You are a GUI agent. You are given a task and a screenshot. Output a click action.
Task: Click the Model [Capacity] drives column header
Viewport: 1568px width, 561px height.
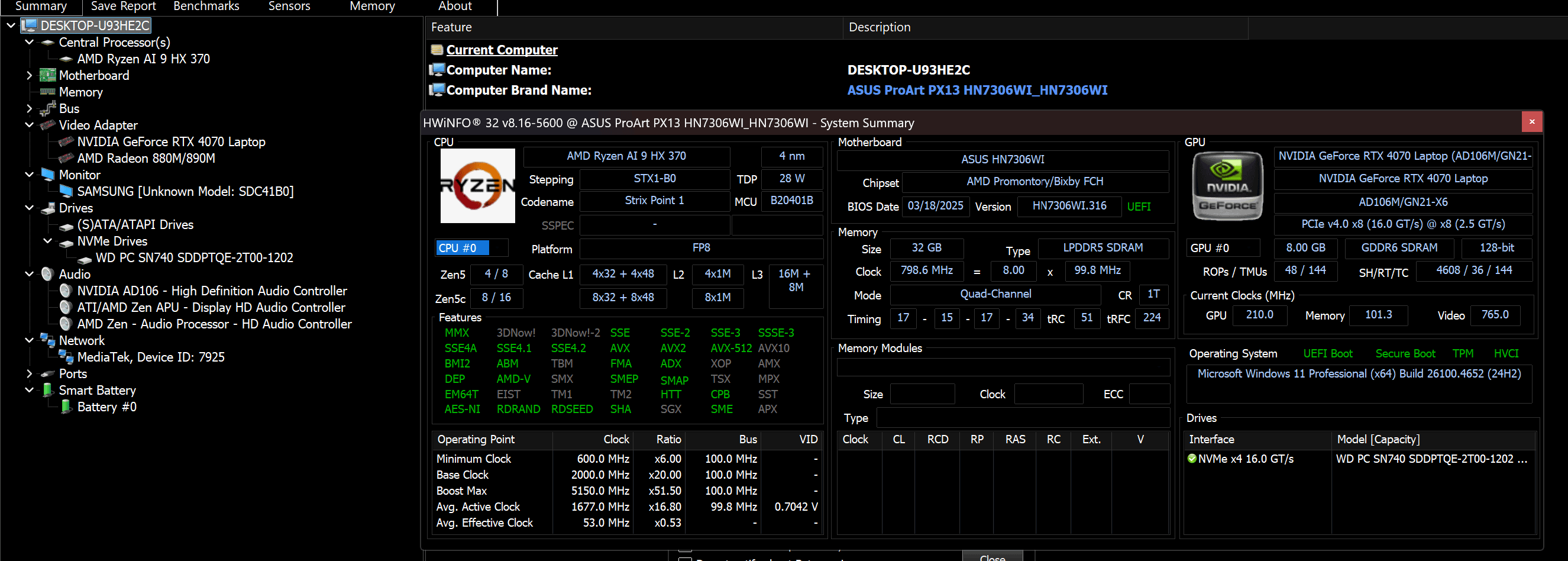point(1433,439)
